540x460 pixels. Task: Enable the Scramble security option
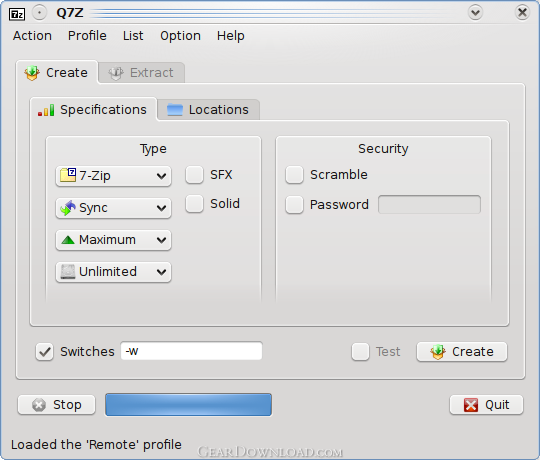pyautogui.click(x=294, y=175)
